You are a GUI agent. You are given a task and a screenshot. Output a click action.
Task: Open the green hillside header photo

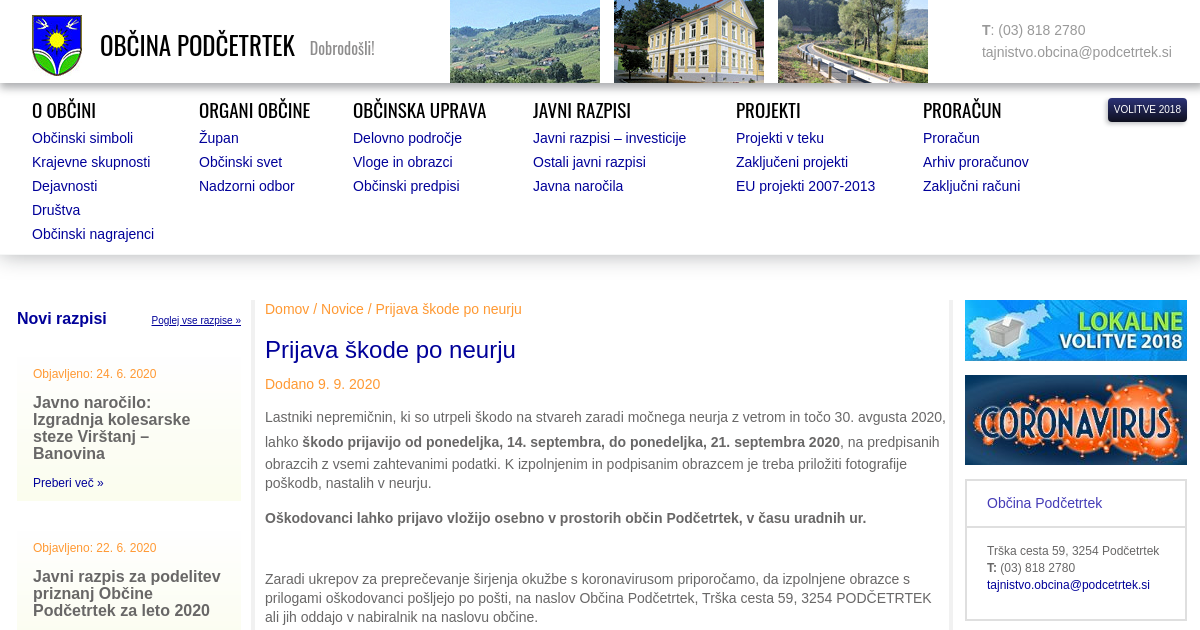(x=524, y=41)
